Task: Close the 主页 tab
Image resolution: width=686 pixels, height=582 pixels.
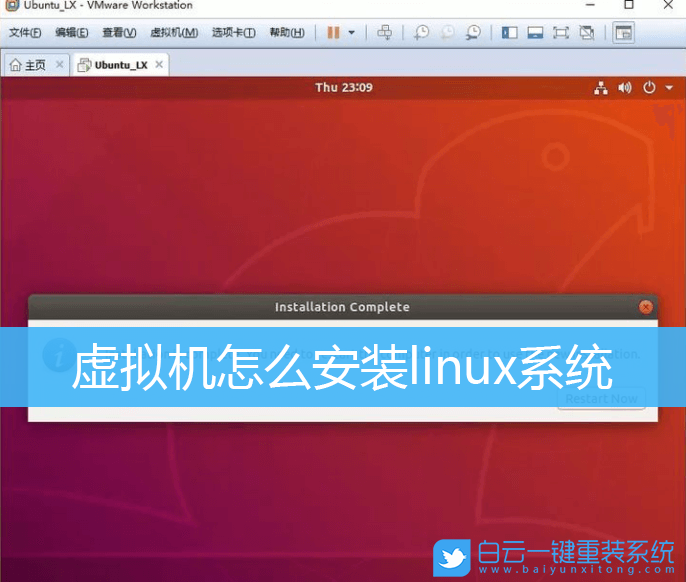Action: click(60, 65)
